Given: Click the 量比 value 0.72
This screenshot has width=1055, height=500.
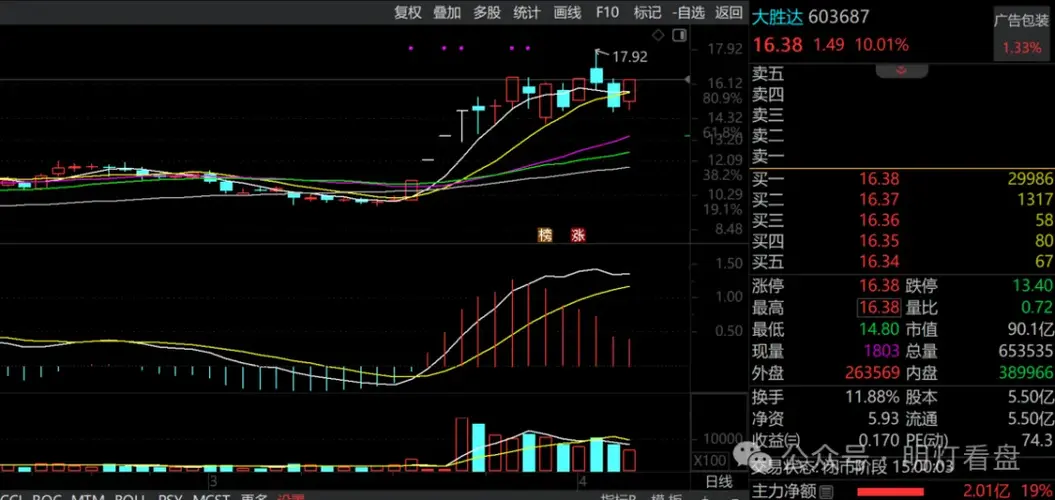Looking at the screenshot, I should tap(1037, 308).
